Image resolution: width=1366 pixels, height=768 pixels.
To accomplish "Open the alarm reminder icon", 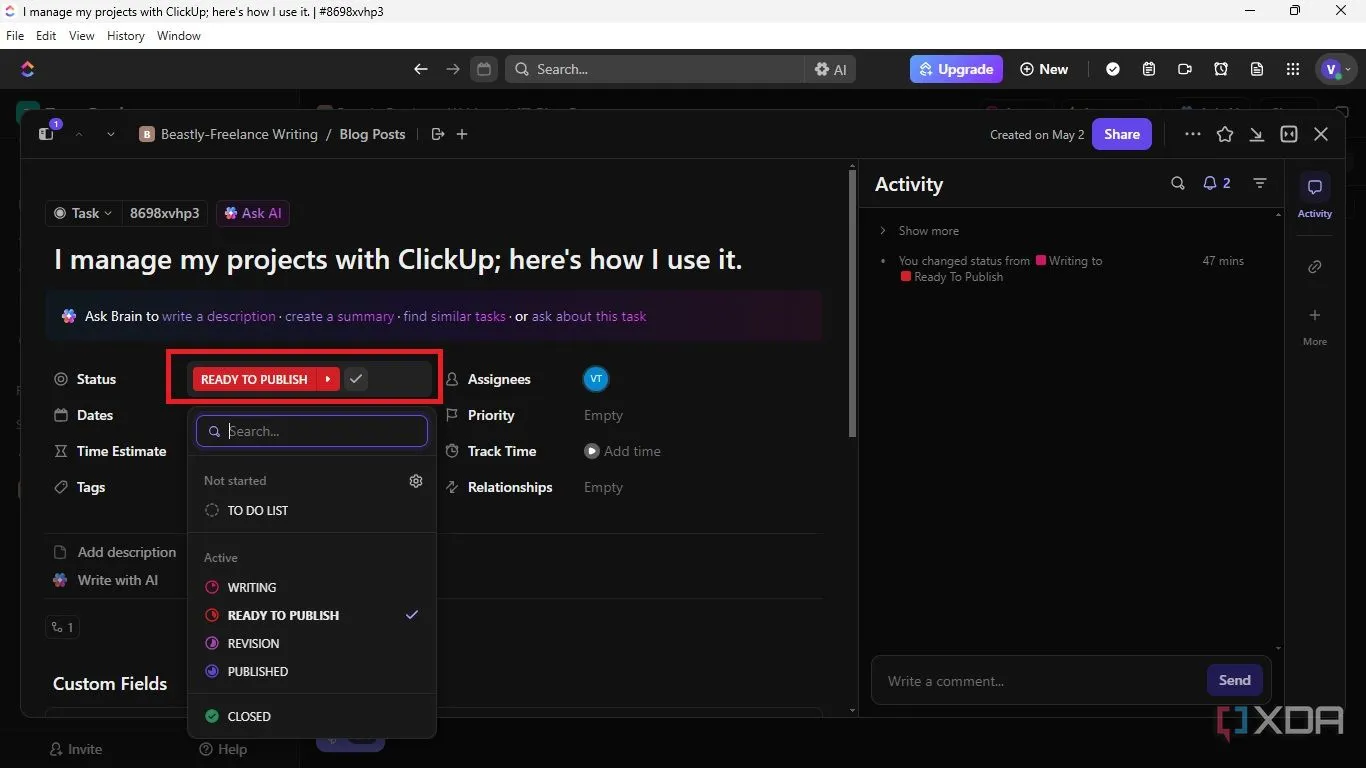I will [x=1221, y=69].
